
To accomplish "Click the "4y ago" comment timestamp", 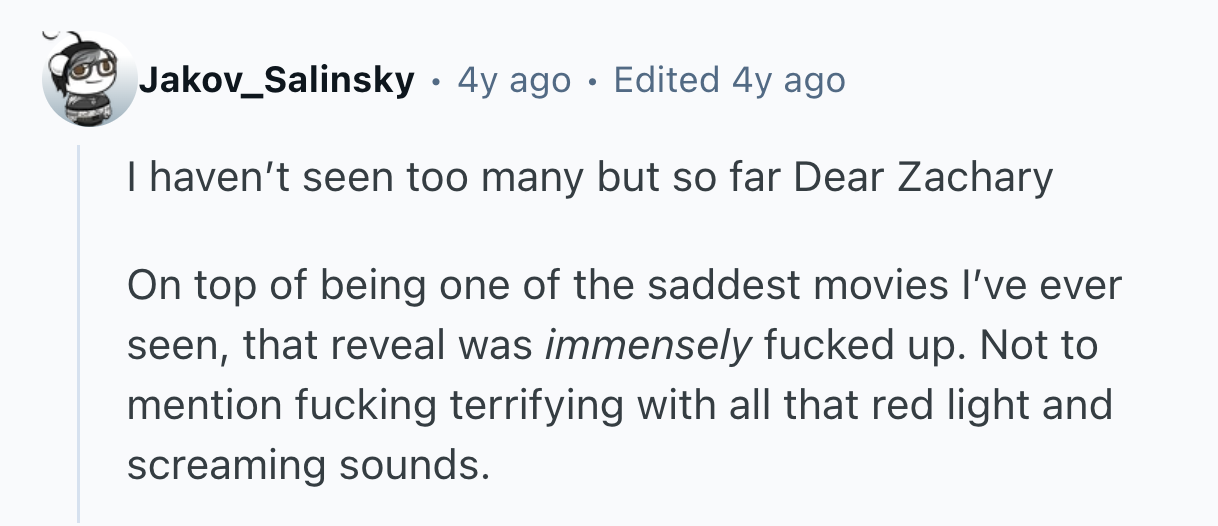I will 514,80.
